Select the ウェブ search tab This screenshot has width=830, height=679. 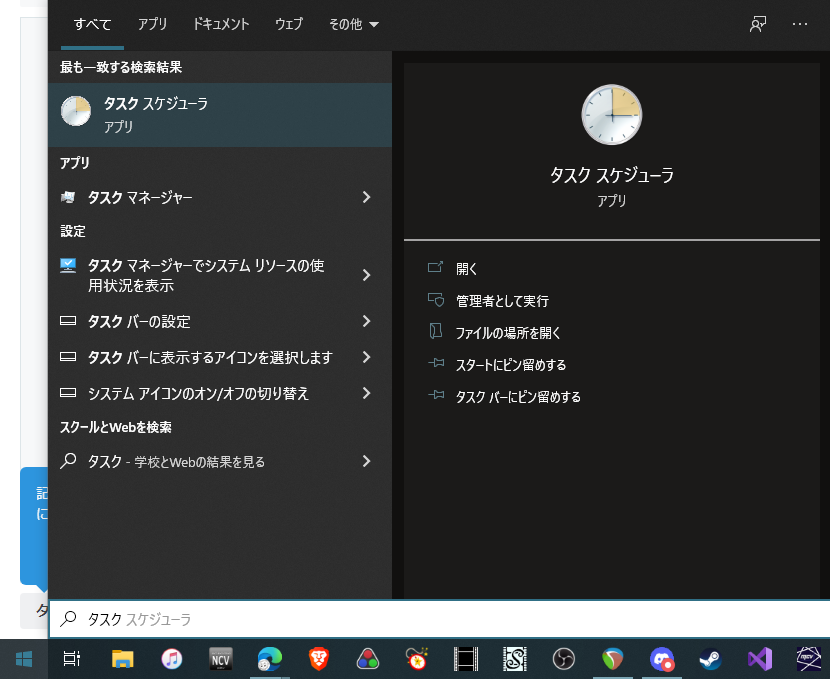(289, 24)
